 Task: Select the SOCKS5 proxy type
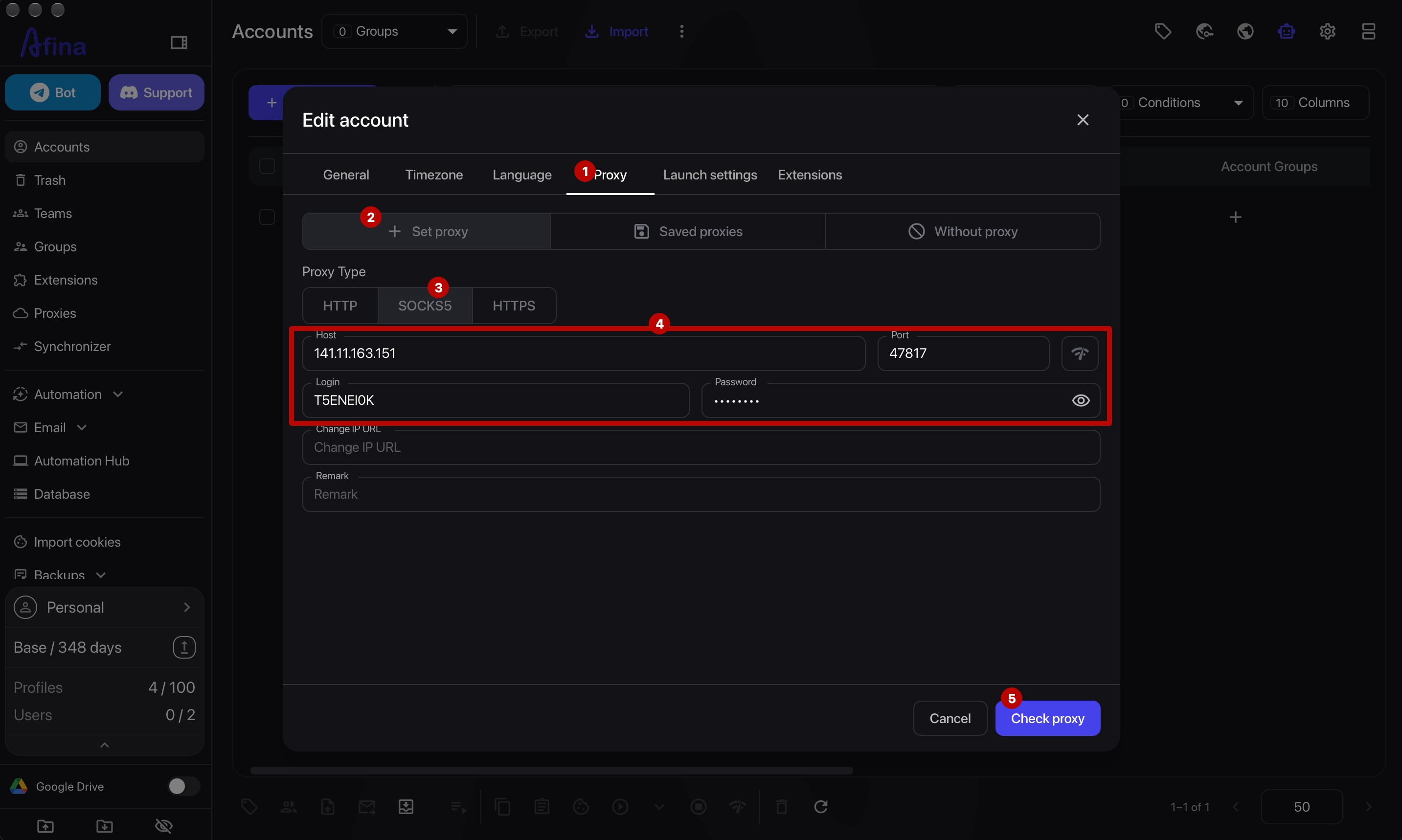(425, 306)
